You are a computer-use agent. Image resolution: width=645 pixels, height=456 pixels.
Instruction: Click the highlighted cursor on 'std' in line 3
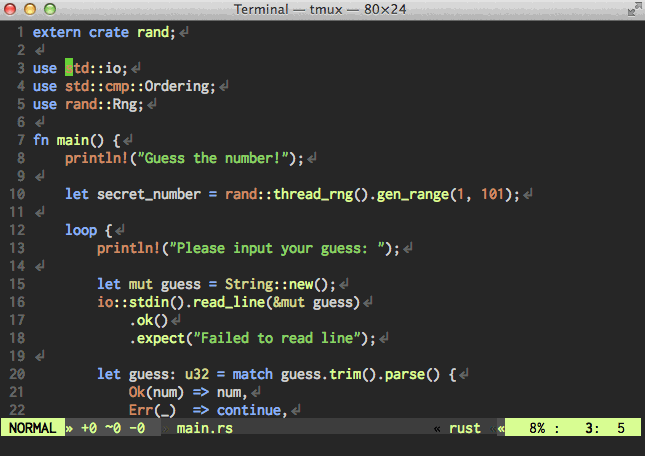click(69, 67)
